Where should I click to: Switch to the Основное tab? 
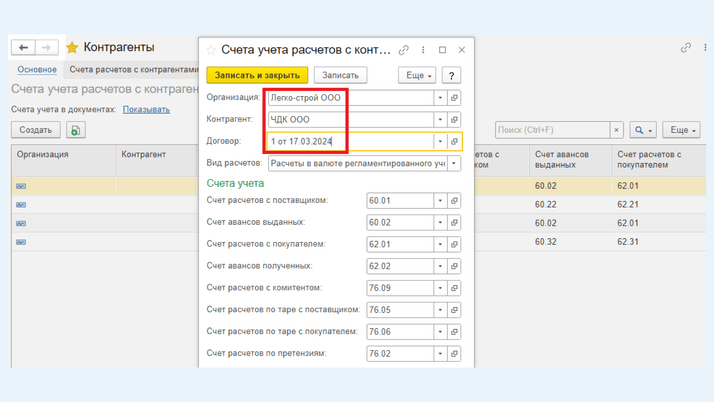click(x=37, y=70)
